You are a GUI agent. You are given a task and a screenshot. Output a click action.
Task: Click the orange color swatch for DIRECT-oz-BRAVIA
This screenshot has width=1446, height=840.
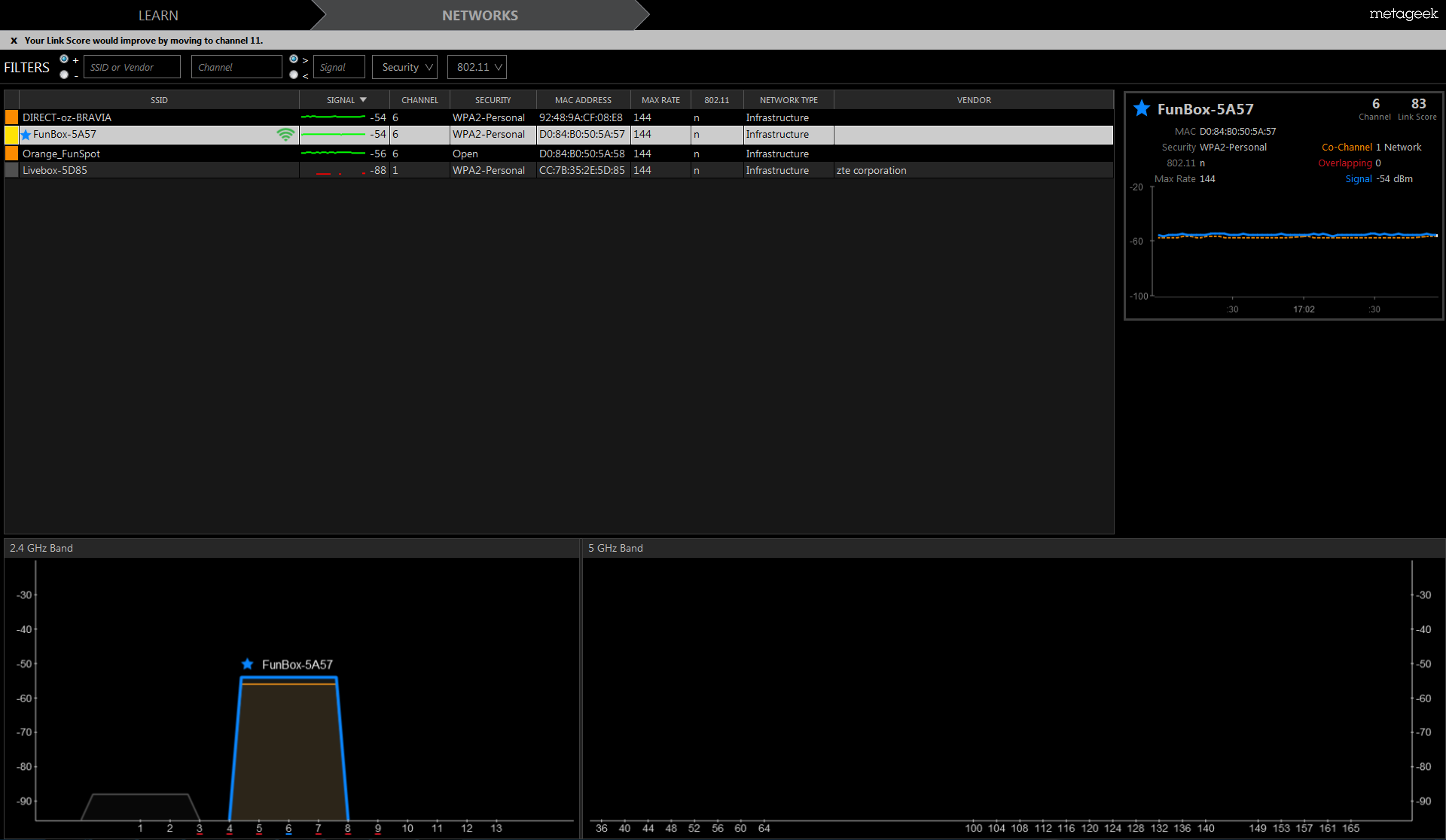12,117
